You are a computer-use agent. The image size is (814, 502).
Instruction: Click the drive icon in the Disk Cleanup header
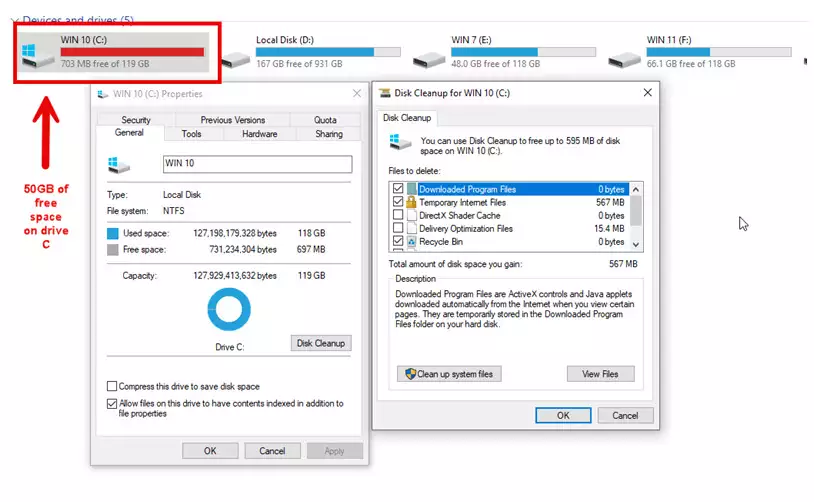tap(400, 142)
